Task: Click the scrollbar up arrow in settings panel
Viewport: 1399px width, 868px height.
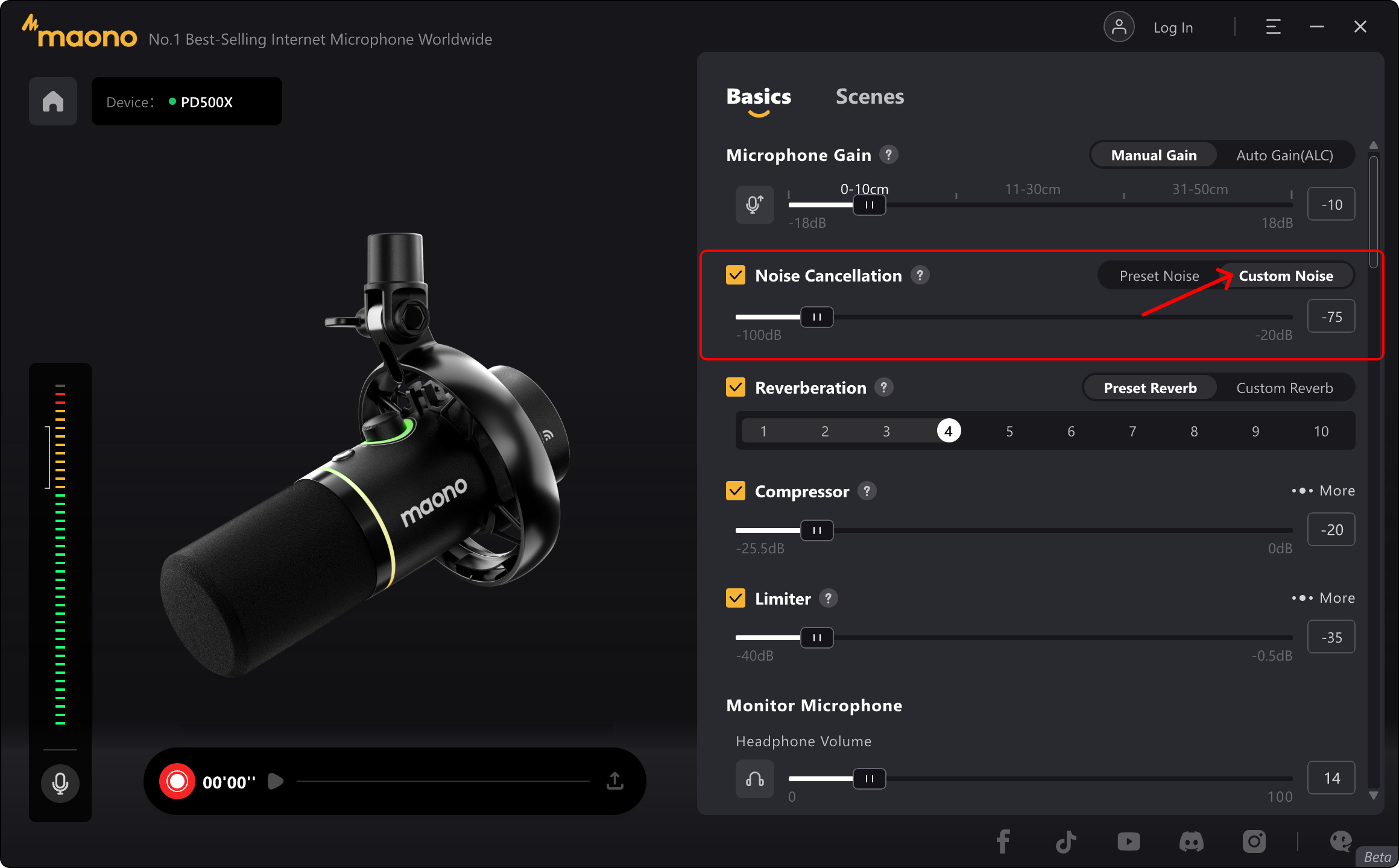Action: click(x=1374, y=145)
